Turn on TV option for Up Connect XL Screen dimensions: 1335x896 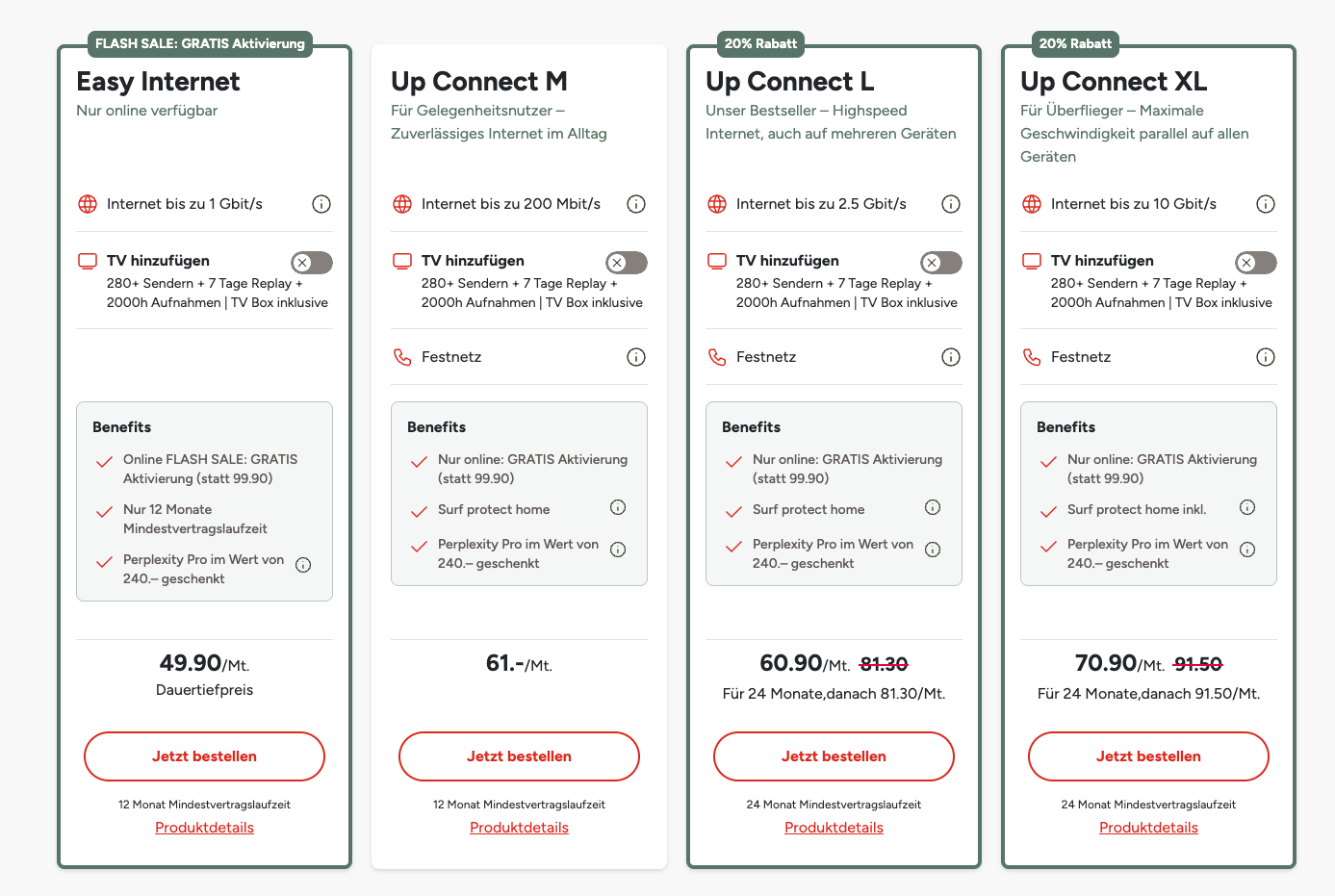(x=1256, y=263)
